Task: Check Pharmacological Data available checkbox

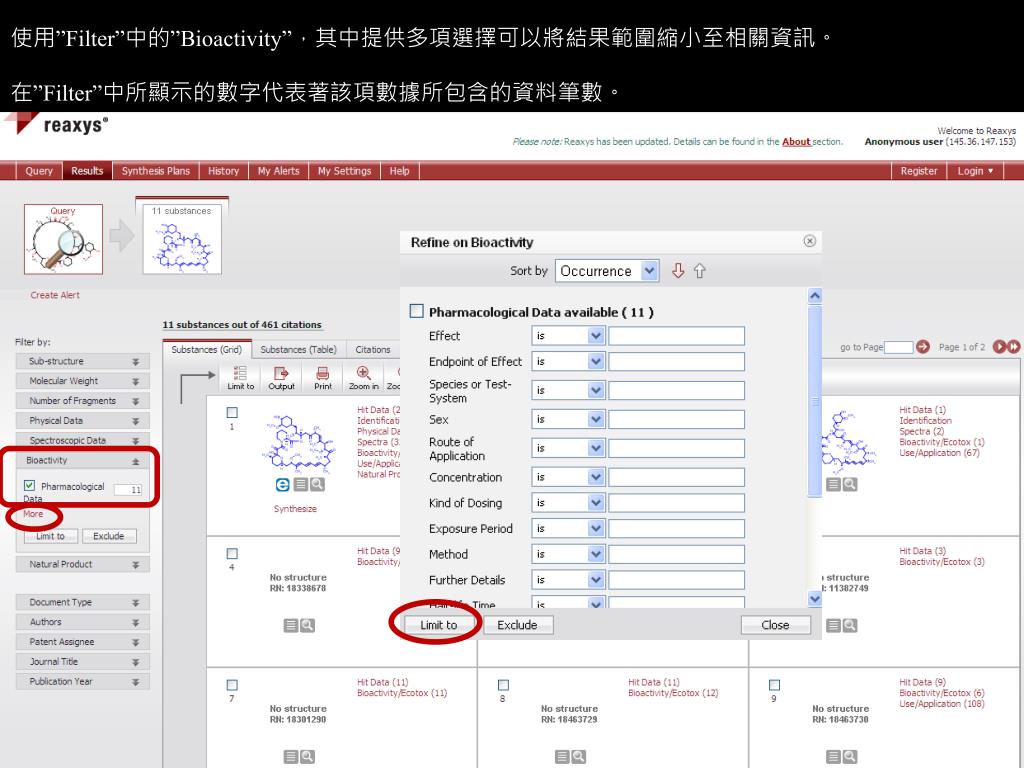Action: coord(416,311)
